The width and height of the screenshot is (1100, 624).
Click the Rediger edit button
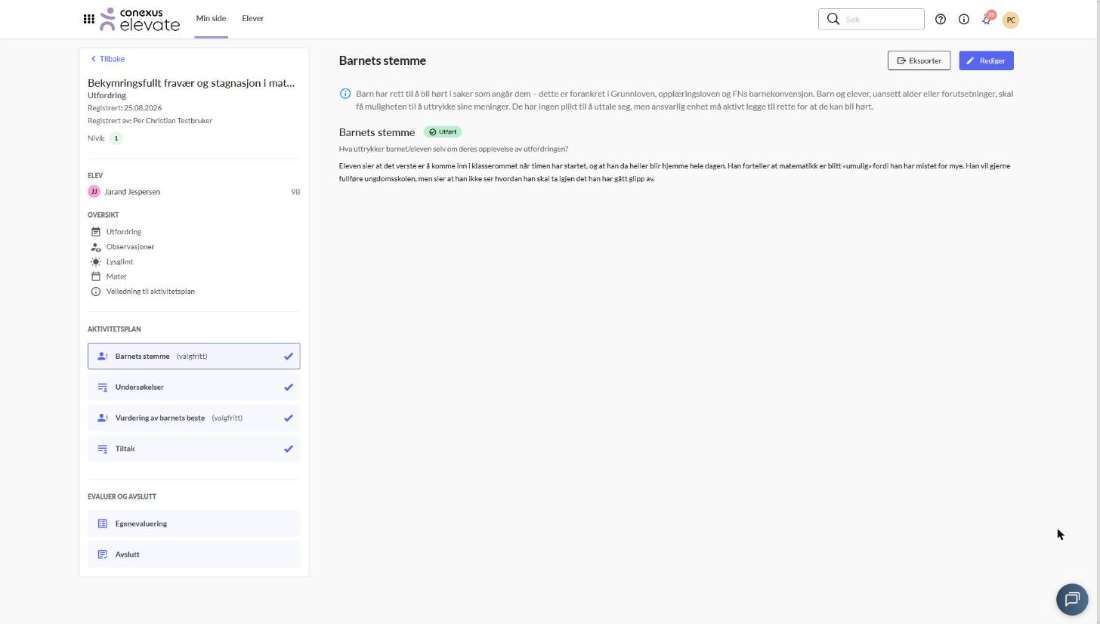pos(986,60)
